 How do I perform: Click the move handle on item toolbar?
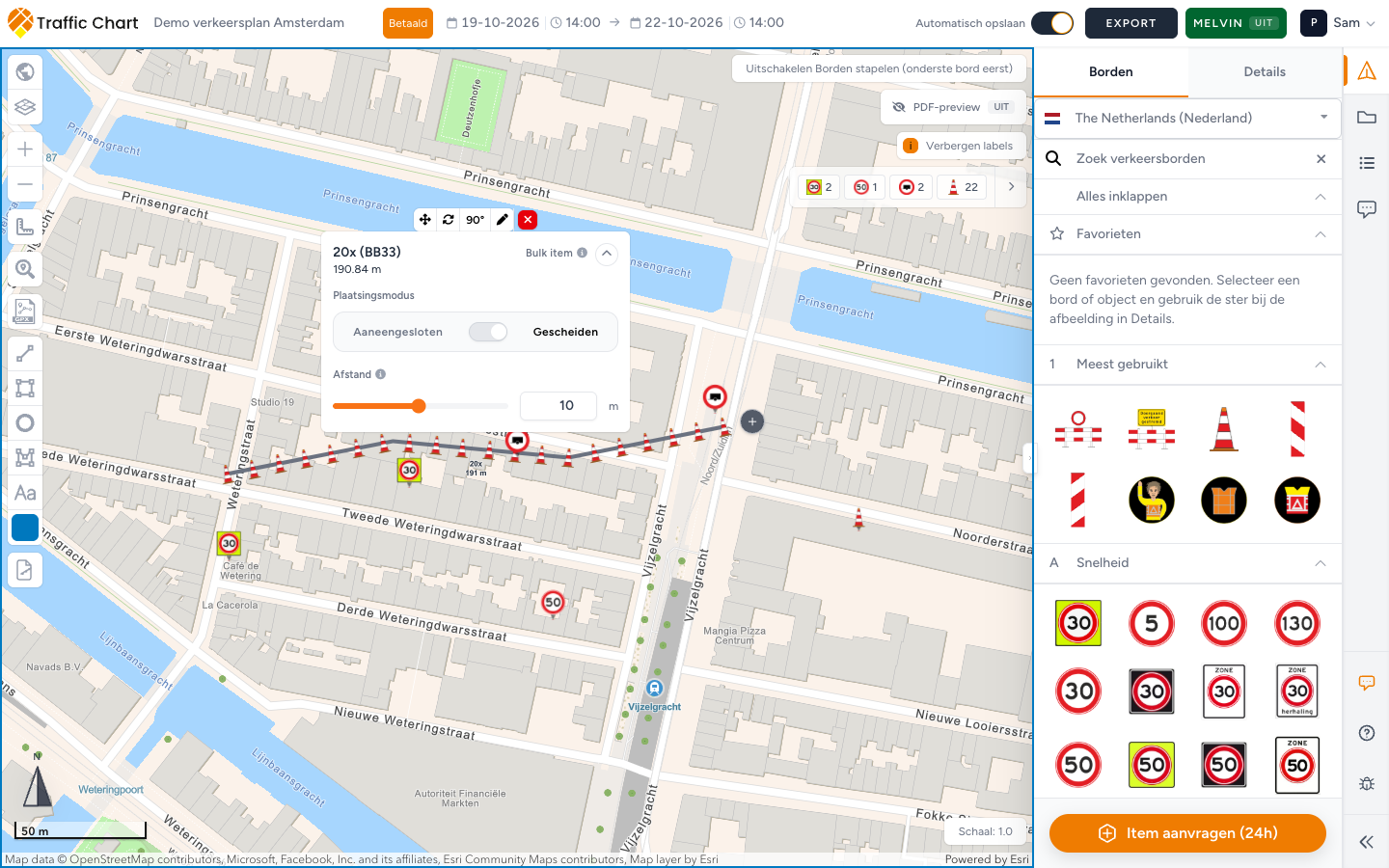click(425, 220)
